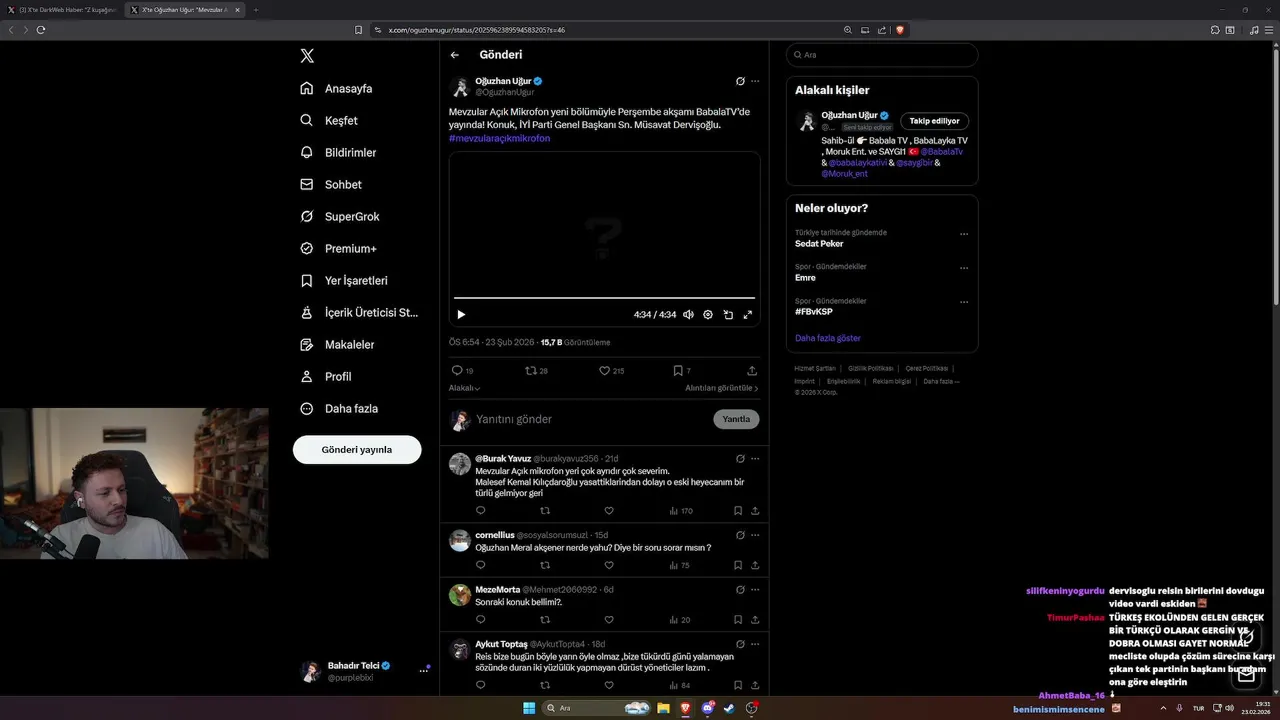Open more options on Burak Yavuz's reply
Image resolution: width=1280 pixels, height=720 pixels.
(x=755, y=459)
